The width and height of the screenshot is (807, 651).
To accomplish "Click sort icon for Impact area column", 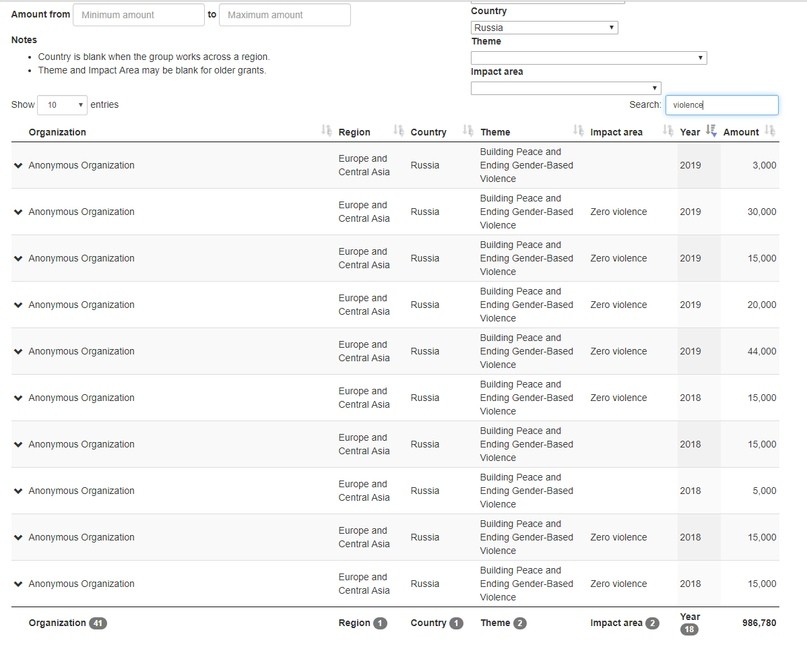I will [668, 132].
